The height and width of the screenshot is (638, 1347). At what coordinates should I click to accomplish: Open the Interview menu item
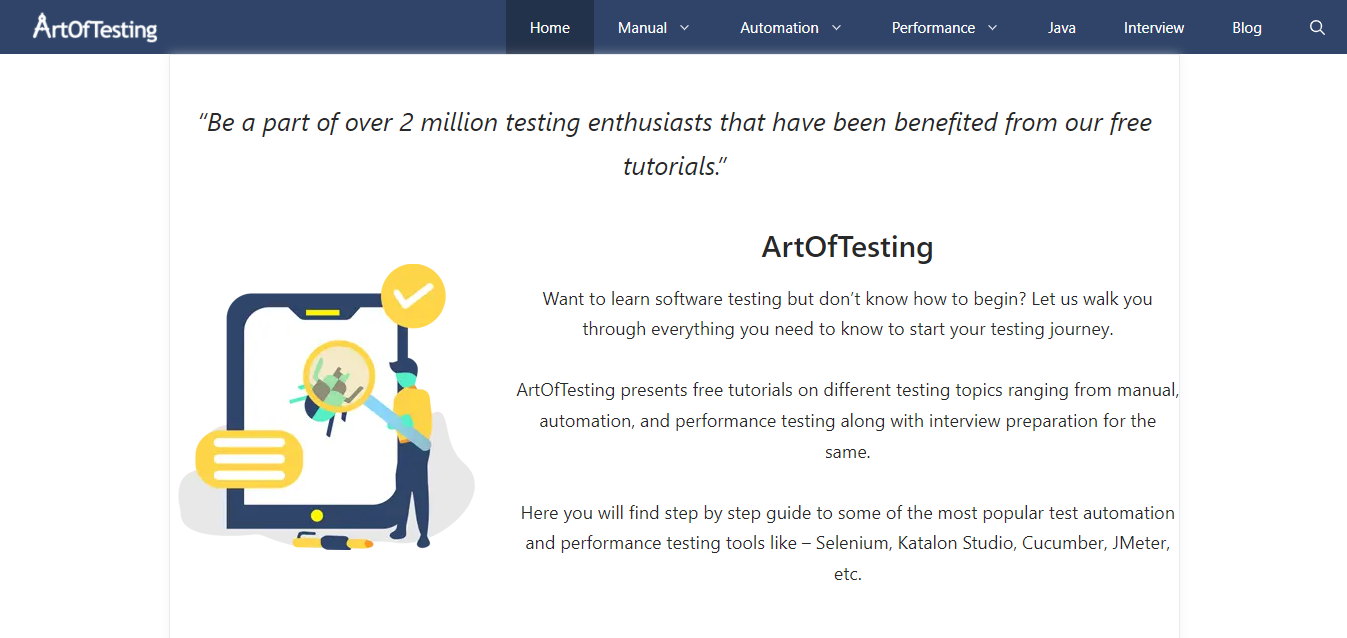(1154, 27)
